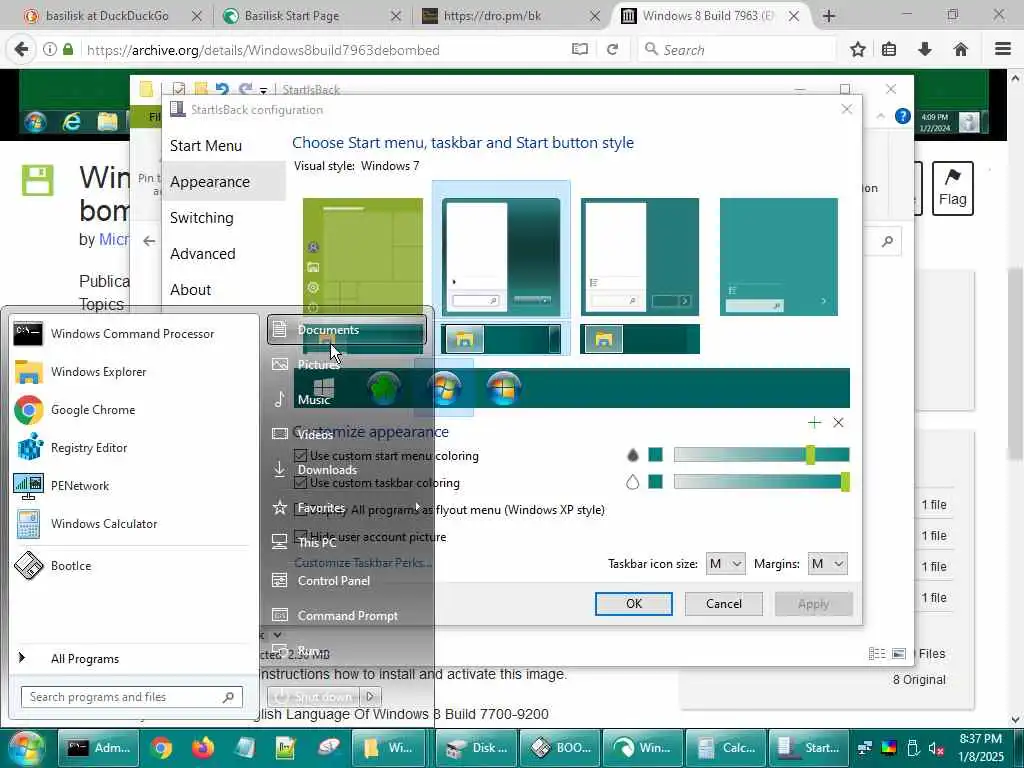Screen dimensions: 1024x768
Task: Open quick access toolbar dropdown in StartIsBack window
Action: tap(263, 90)
